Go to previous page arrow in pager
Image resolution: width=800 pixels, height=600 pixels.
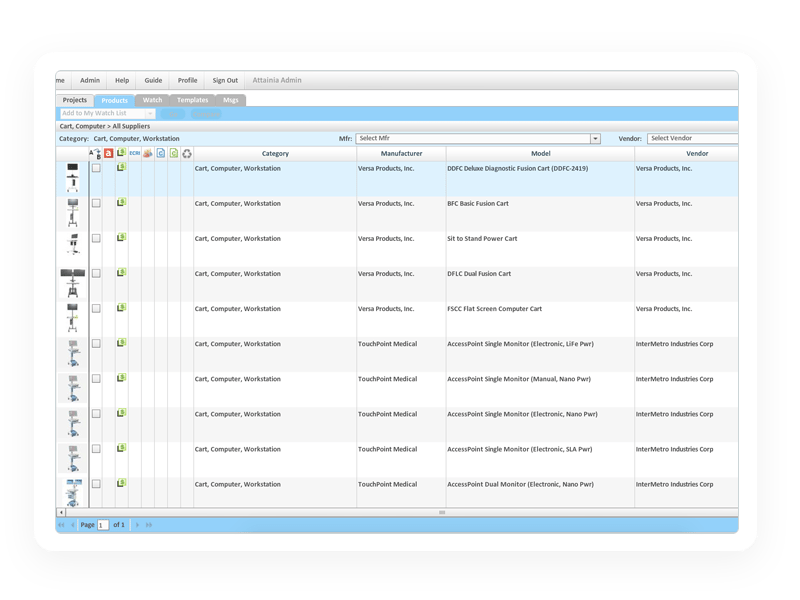tap(72, 525)
